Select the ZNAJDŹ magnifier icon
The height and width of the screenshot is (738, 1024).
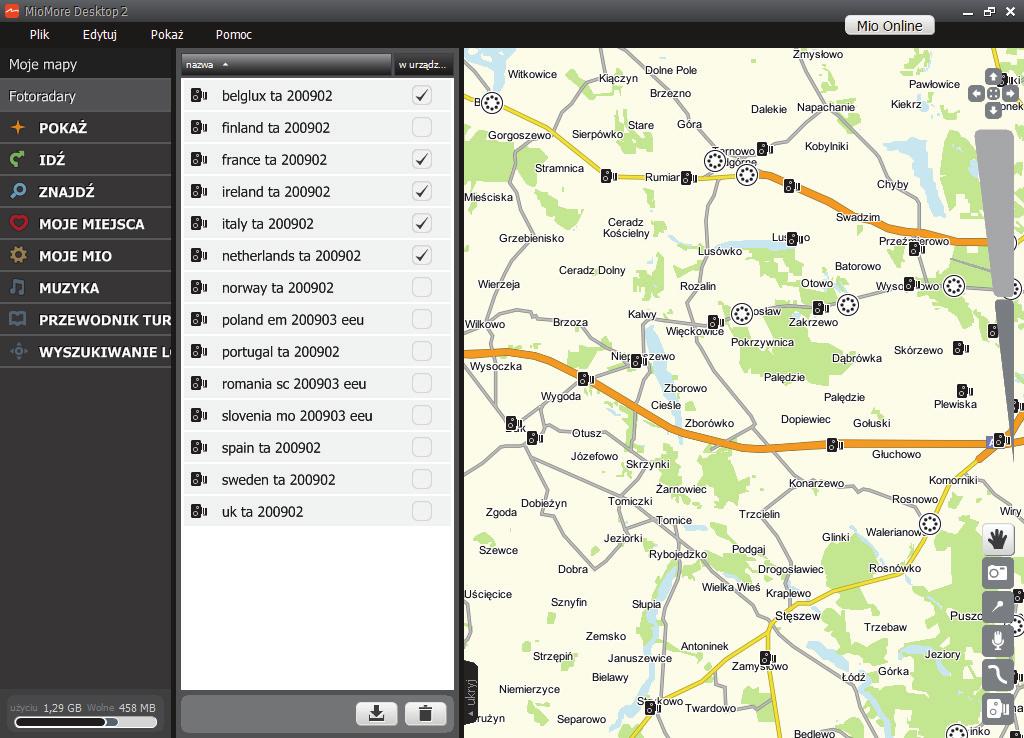(x=18, y=191)
